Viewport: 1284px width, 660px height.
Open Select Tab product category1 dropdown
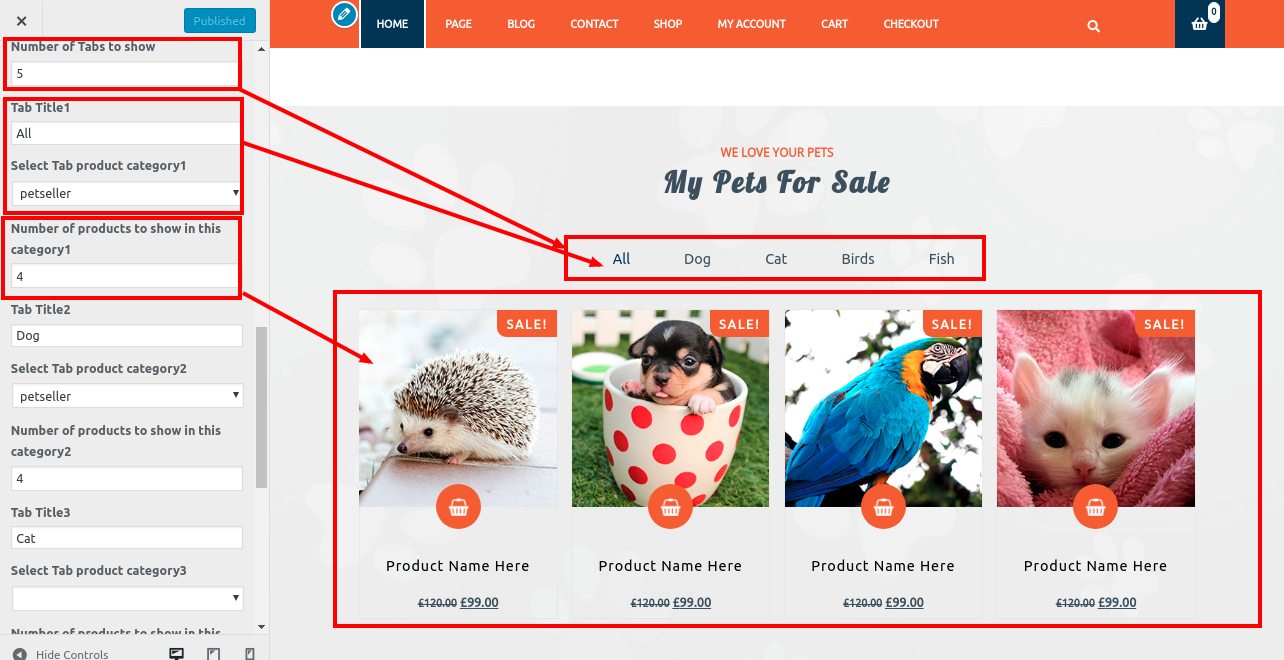click(127, 193)
